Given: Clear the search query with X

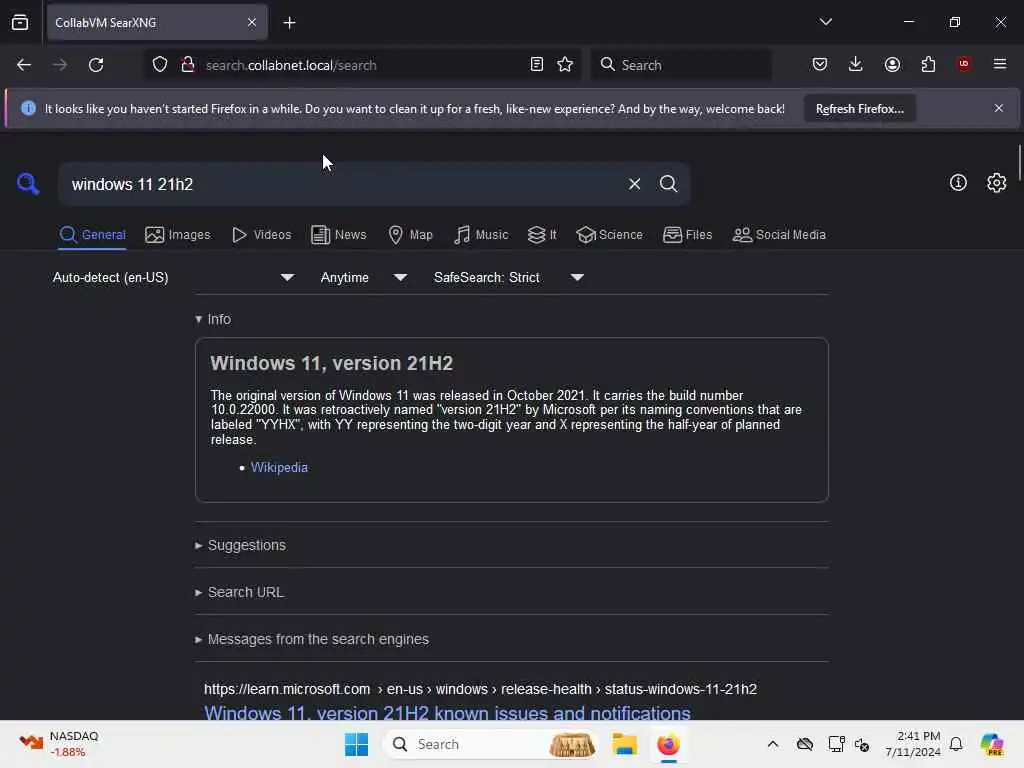Looking at the screenshot, I should coord(634,184).
